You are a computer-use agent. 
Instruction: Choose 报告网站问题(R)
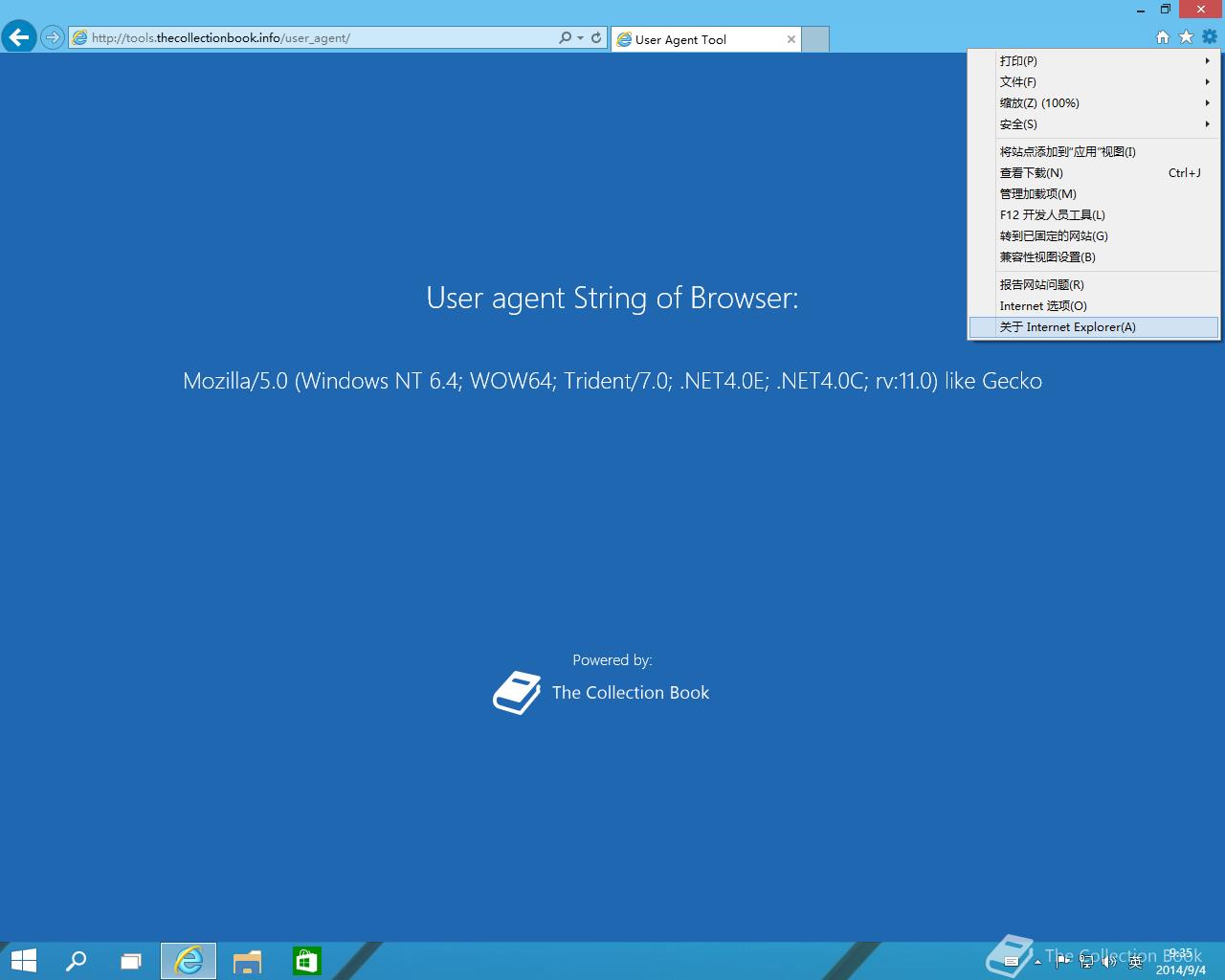1094,284
